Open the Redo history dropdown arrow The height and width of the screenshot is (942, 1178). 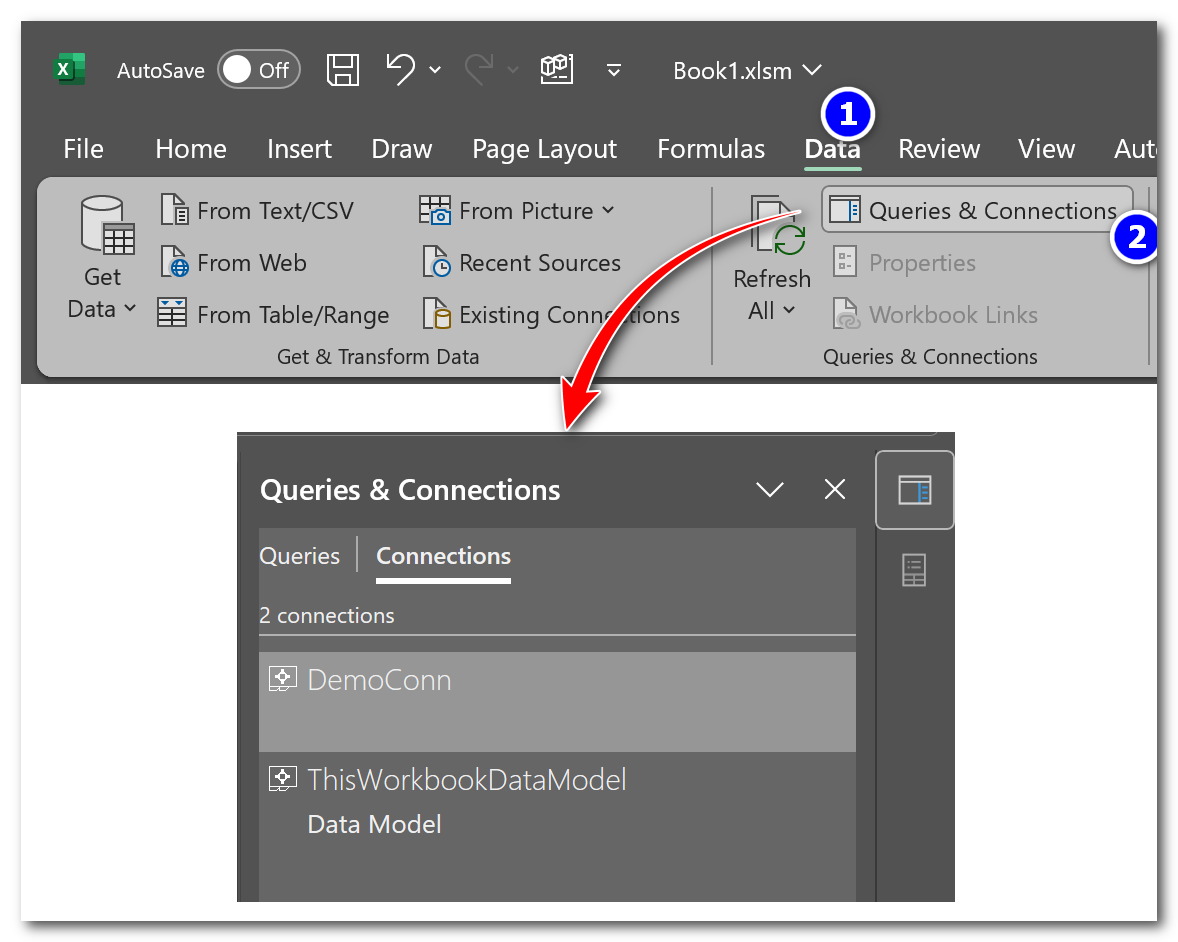coord(513,70)
